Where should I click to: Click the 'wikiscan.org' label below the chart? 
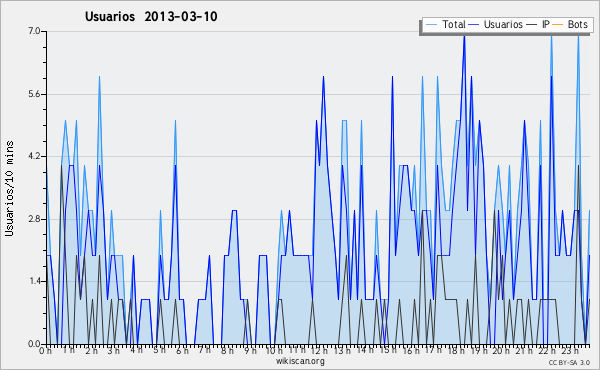click(x=300, y=361)
